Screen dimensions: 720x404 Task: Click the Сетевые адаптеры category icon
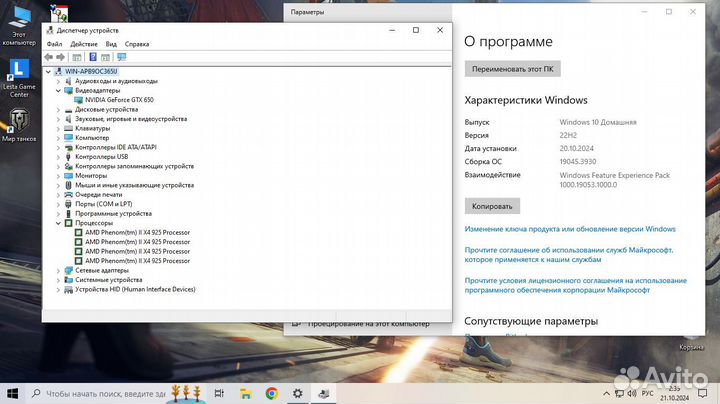[68, 270]
